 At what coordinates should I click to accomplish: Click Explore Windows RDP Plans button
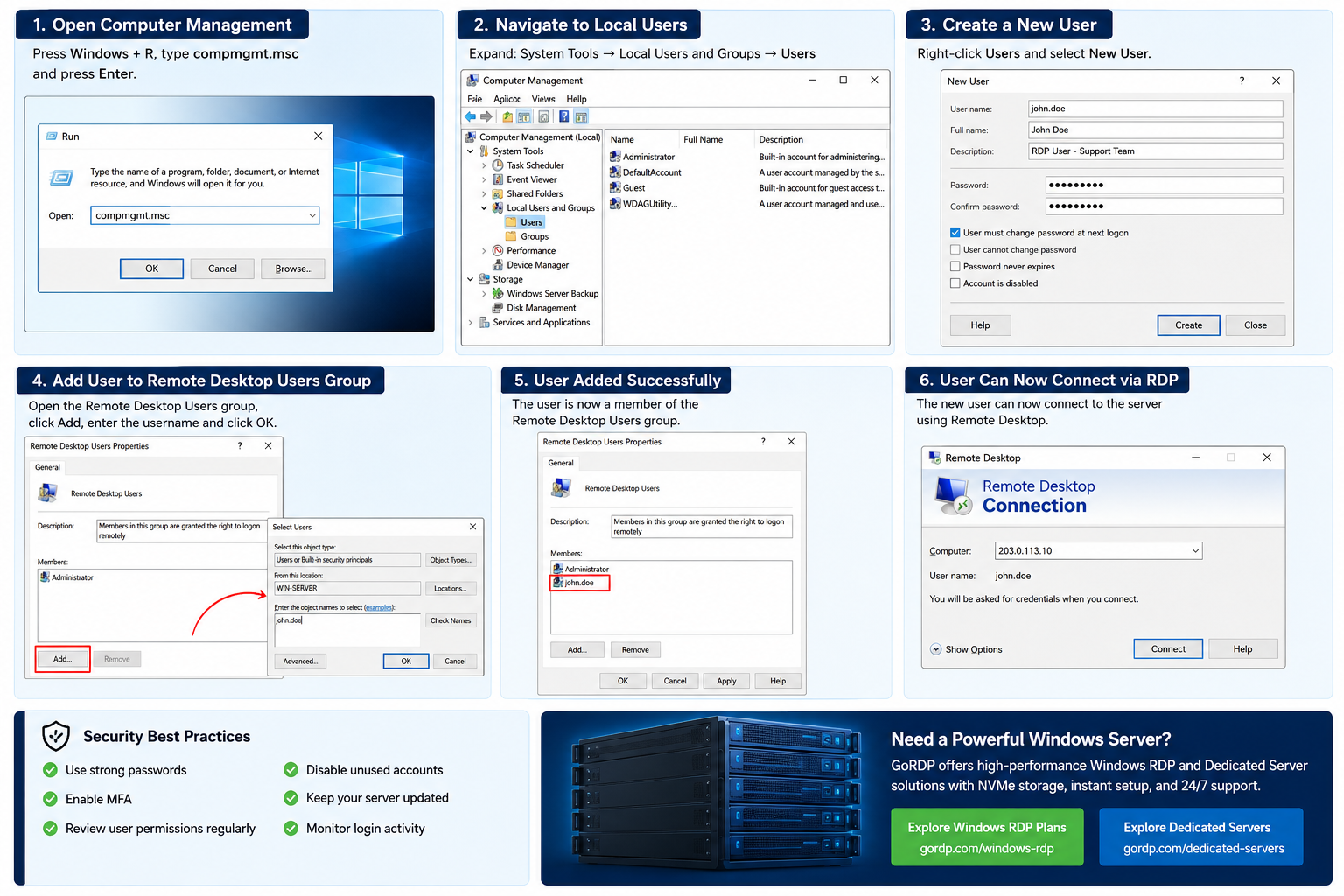click(x=987, y=836)
